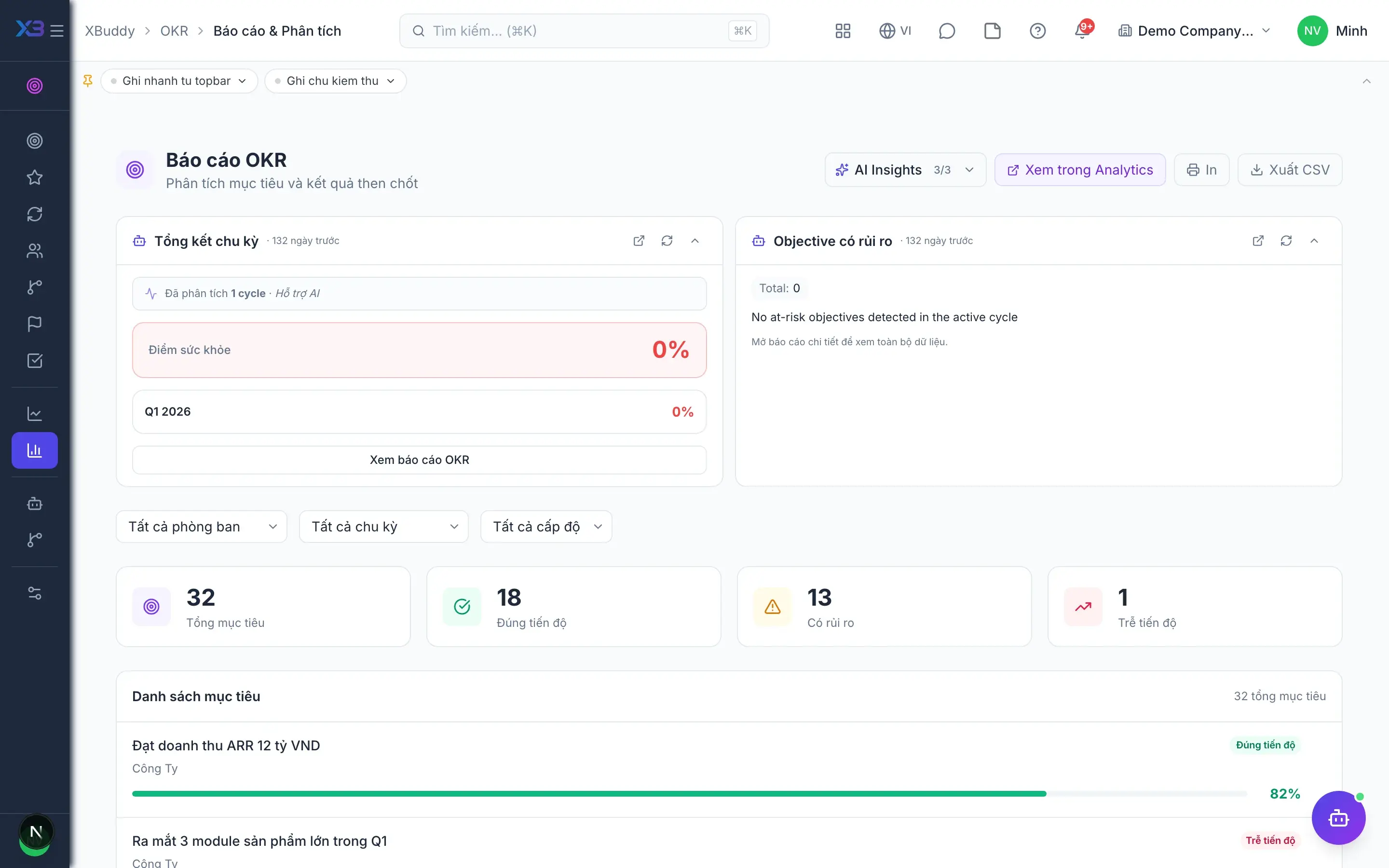Open the sliders settings icon in sidebar
The width and height of the screenshot is (1389, 868).
[x=34, y=593]
